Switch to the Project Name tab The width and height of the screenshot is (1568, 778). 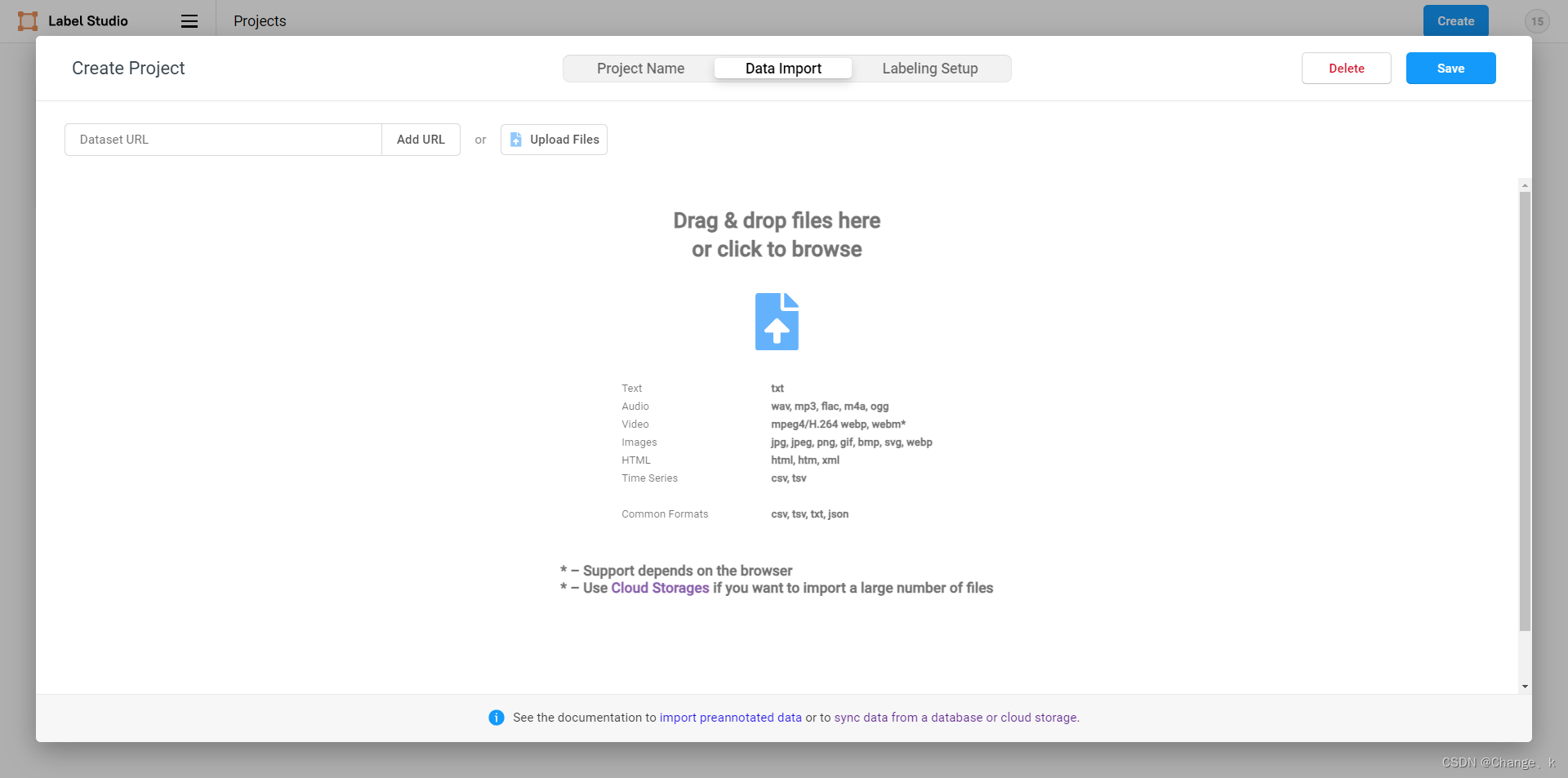640,69
